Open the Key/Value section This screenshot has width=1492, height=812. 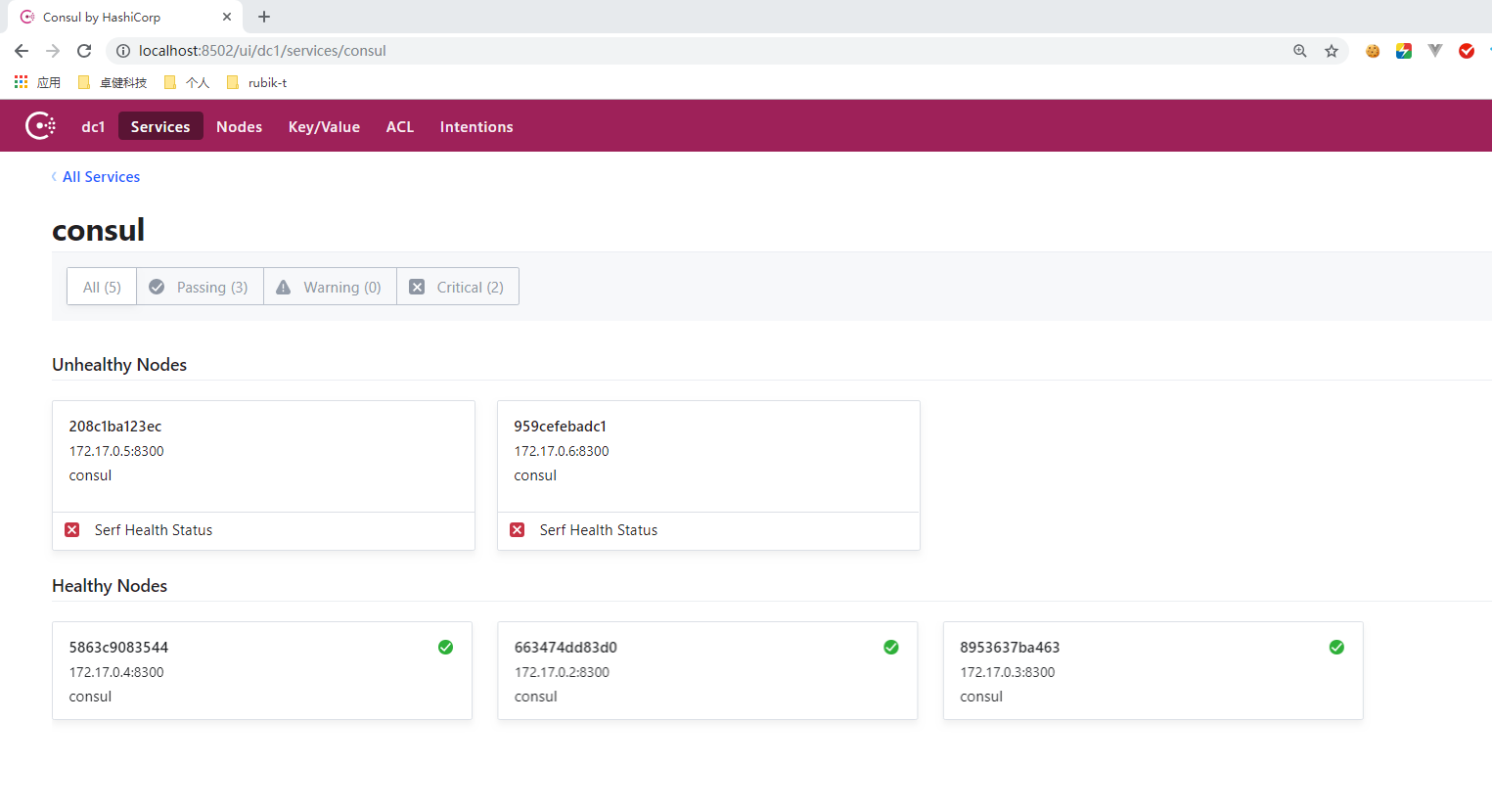(324, 126)
